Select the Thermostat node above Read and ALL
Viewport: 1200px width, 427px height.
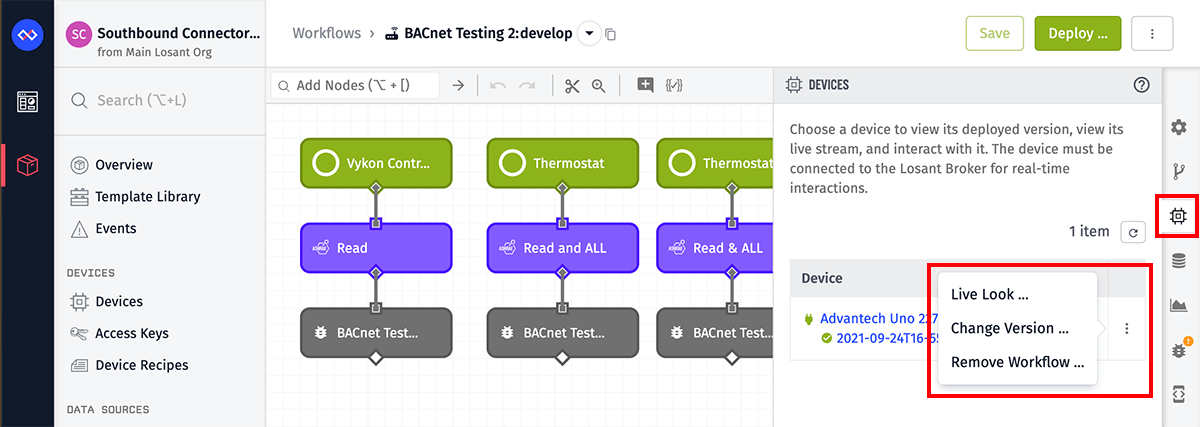pos(563,162)
